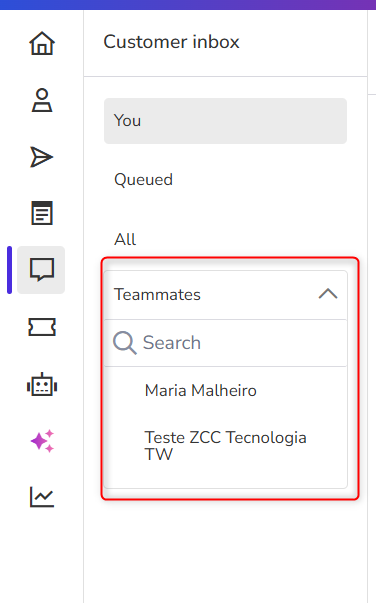Open the ticket icon in sidebar

point(42,327)
